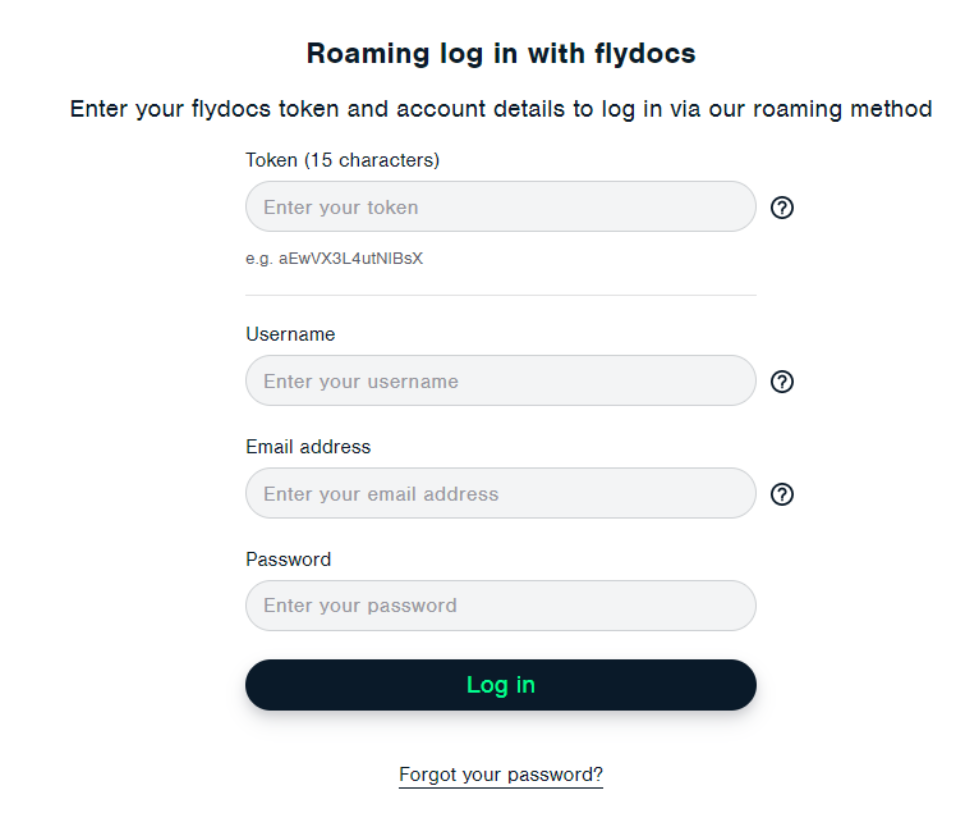
Task: Focus the Token input field
Action: (500, 207)
